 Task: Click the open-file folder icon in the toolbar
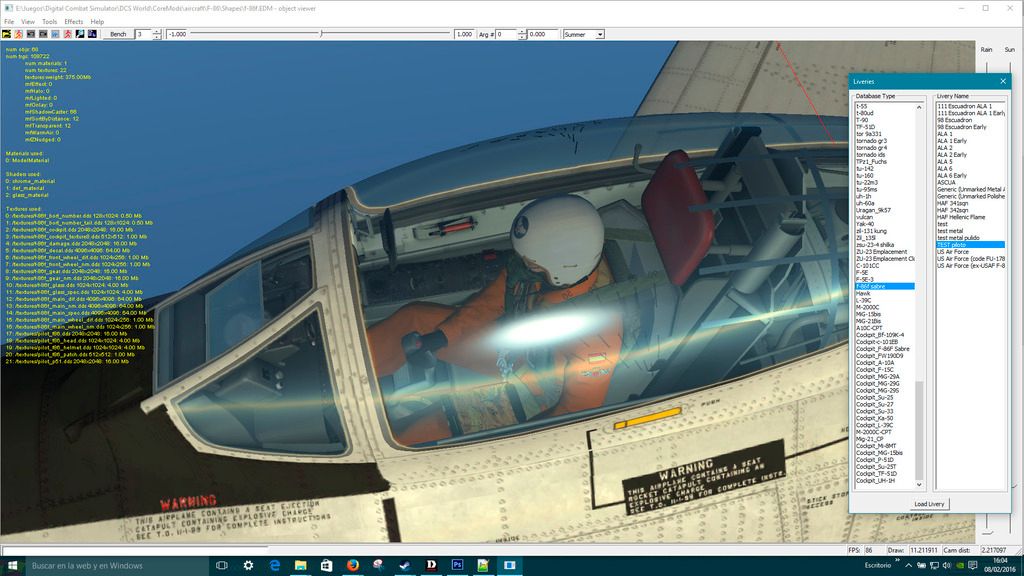click(x=6, y=34)
